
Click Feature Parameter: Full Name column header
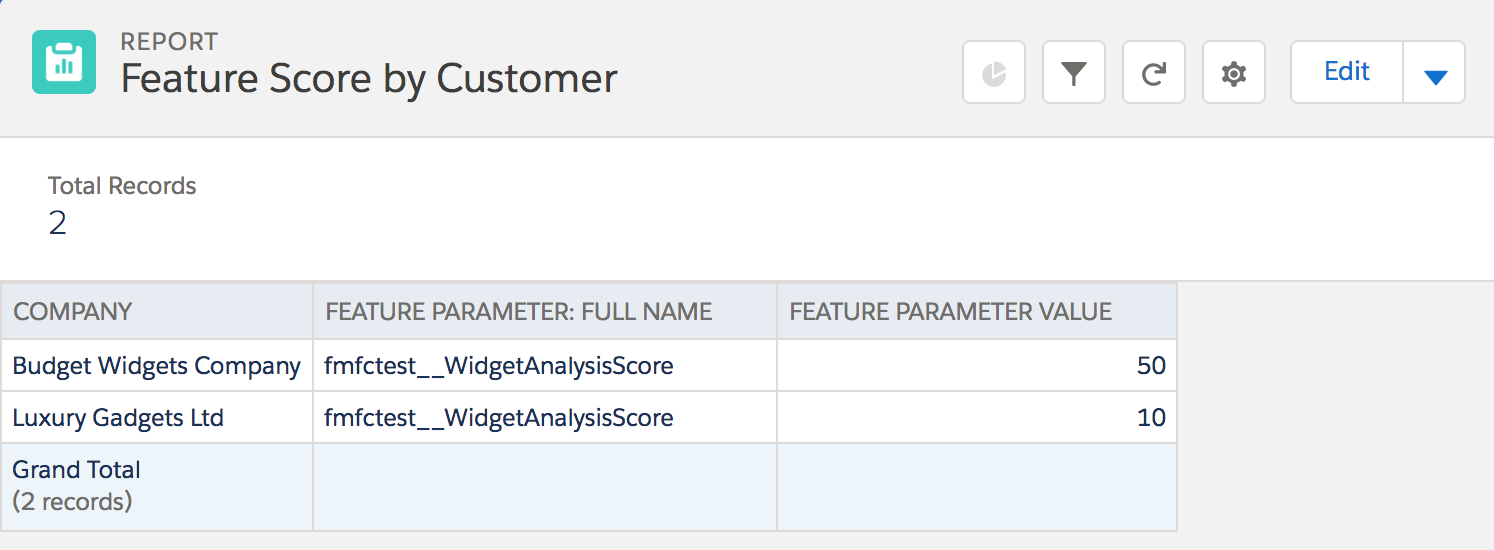518,311
